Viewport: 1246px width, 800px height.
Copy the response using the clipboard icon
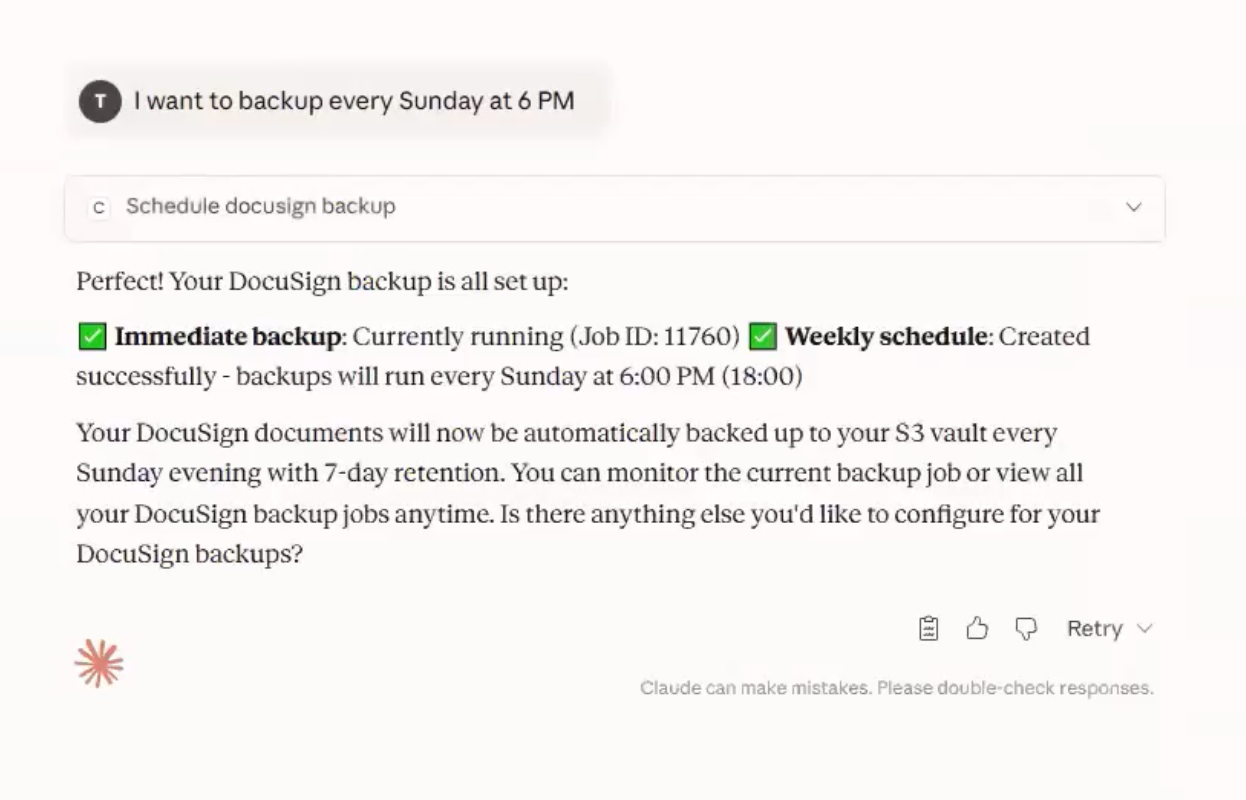tap(929, 628)
